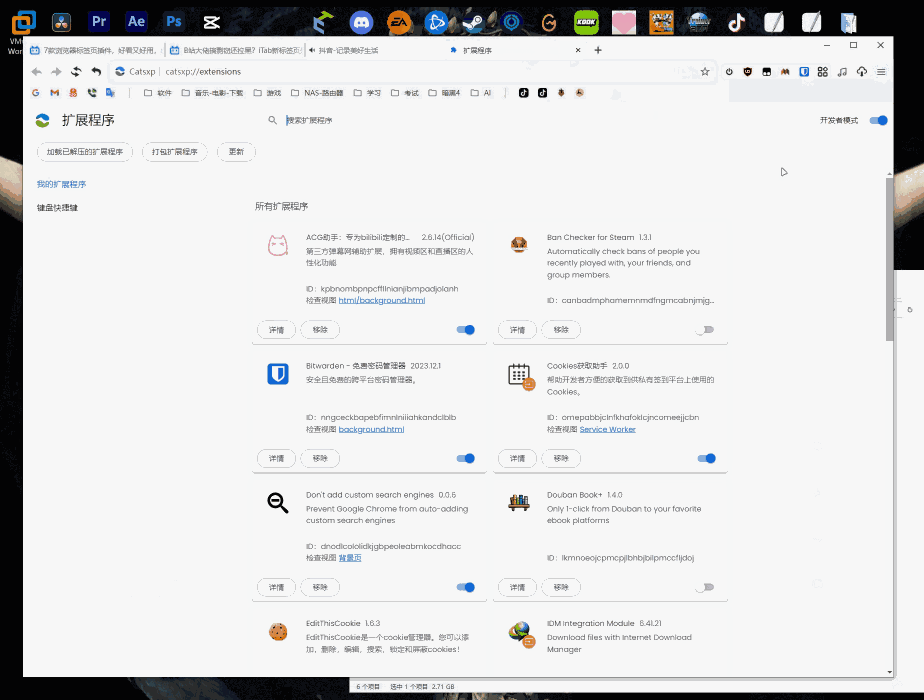This screenshot has width=924, height=700.
Task: Click the 打包扩展程序 button
Action: [174, 152]
